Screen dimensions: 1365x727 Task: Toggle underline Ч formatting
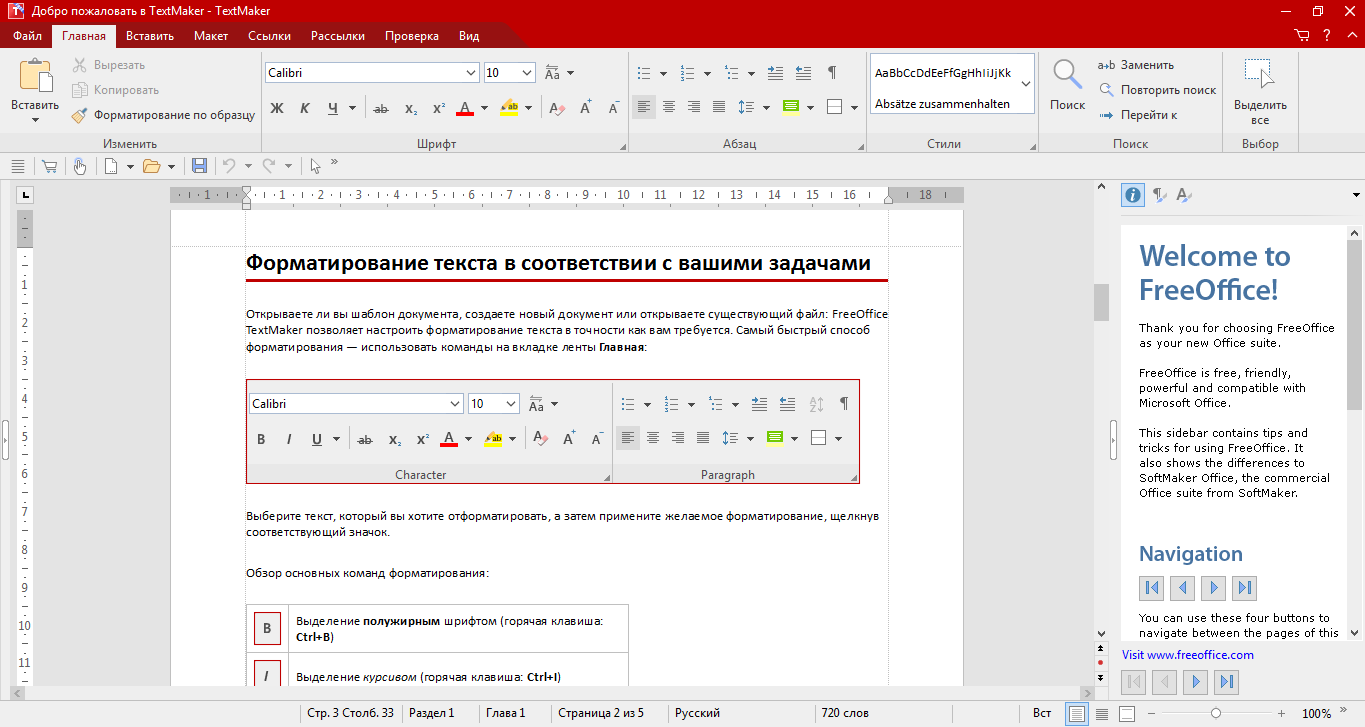pos(333,108)
